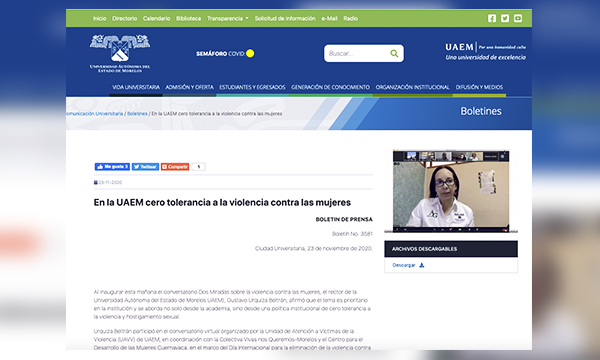Click the green search magnifier icon
Viewport: 600px width, 360px height.
pyautogui.click(x=394, y=54)
